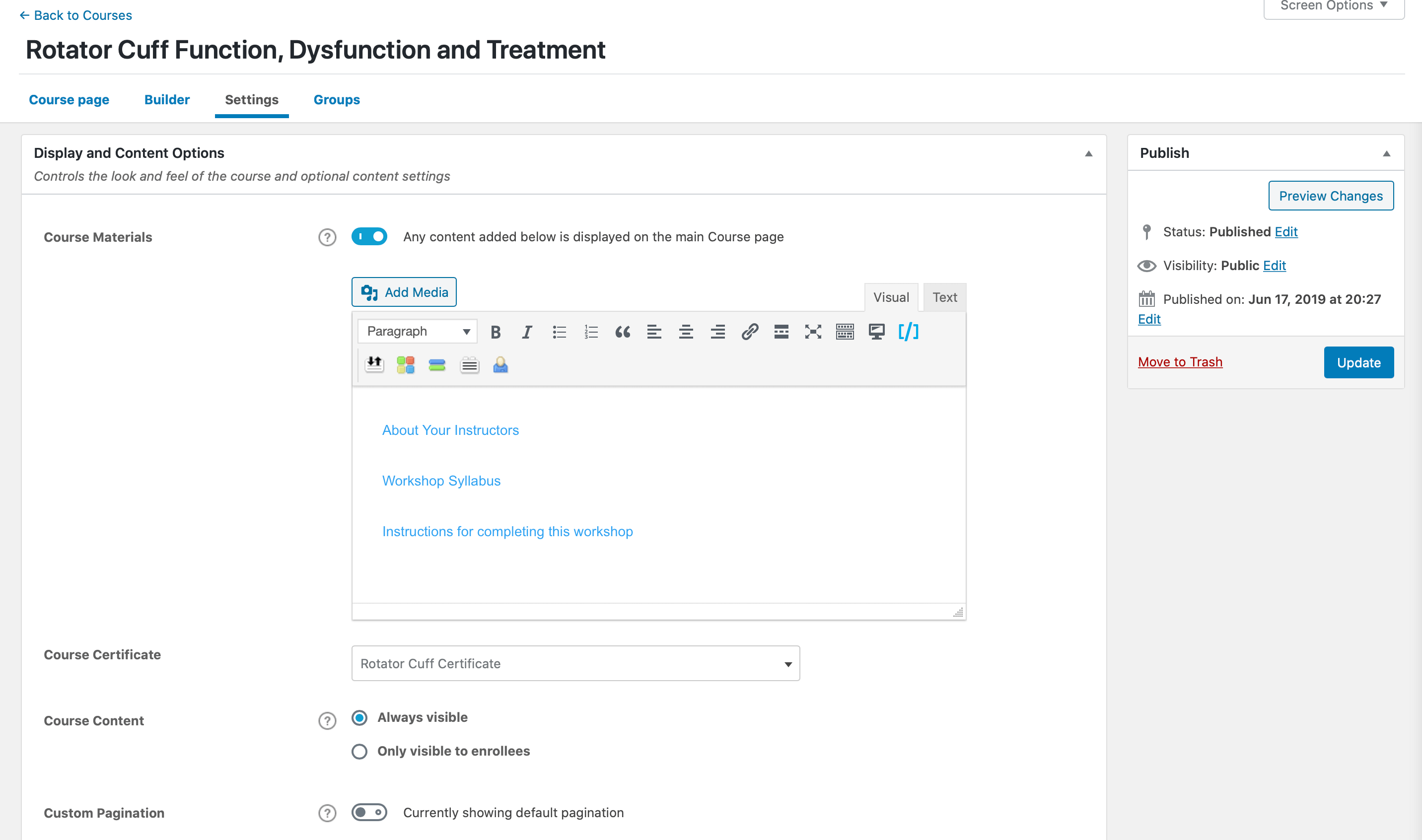Align text right
The width and height of the screenshot is (1422, 840).
point(718,332)
